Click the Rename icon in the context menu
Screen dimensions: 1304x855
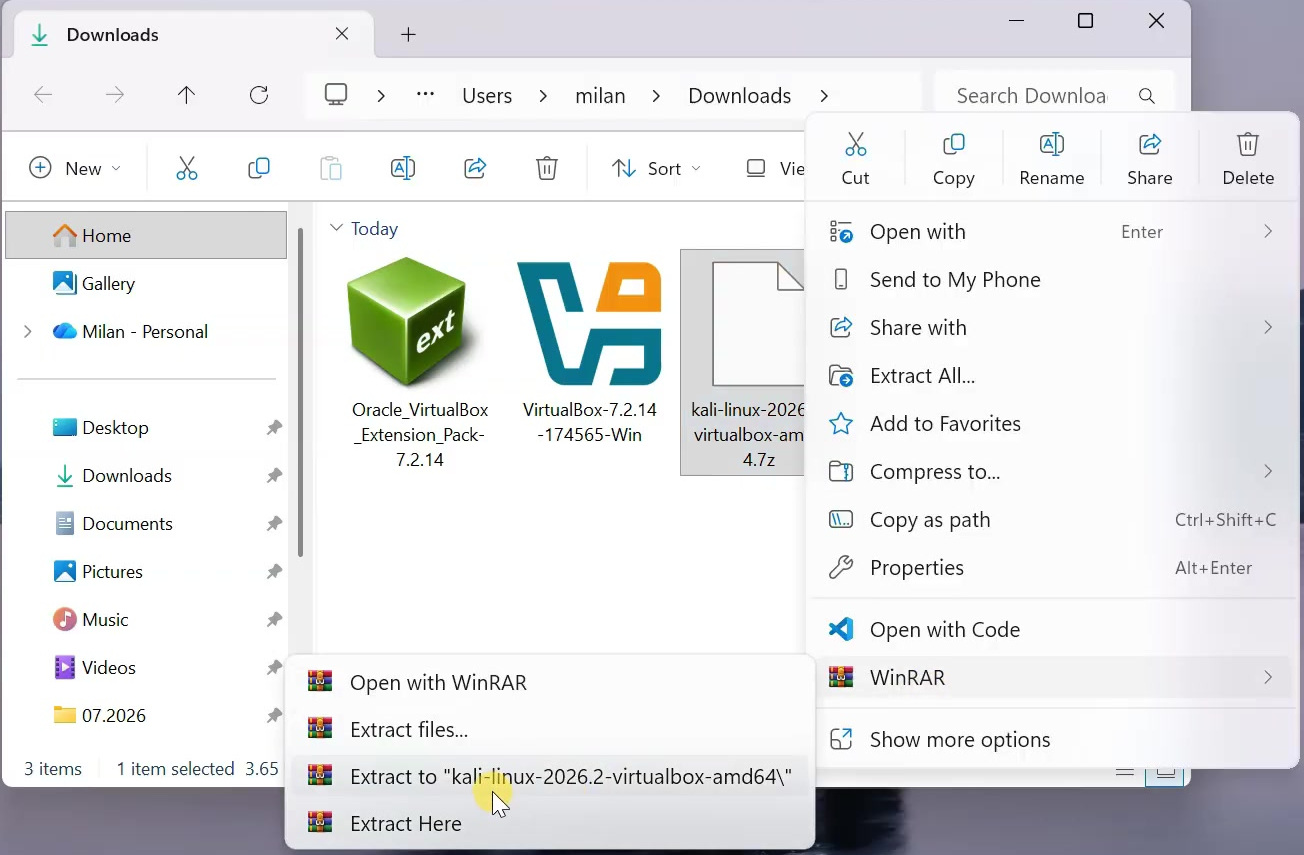click(x=1051, y=145)
